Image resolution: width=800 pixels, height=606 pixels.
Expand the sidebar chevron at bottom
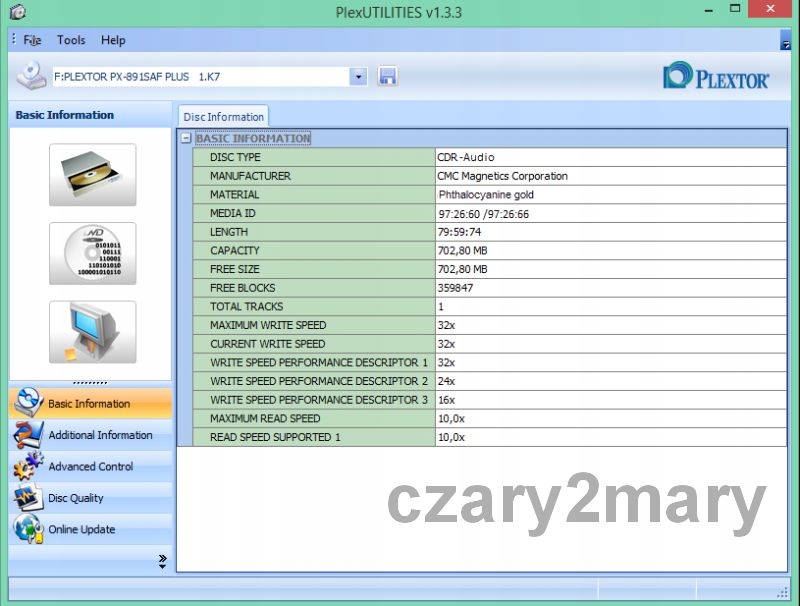tap(162, 562)
